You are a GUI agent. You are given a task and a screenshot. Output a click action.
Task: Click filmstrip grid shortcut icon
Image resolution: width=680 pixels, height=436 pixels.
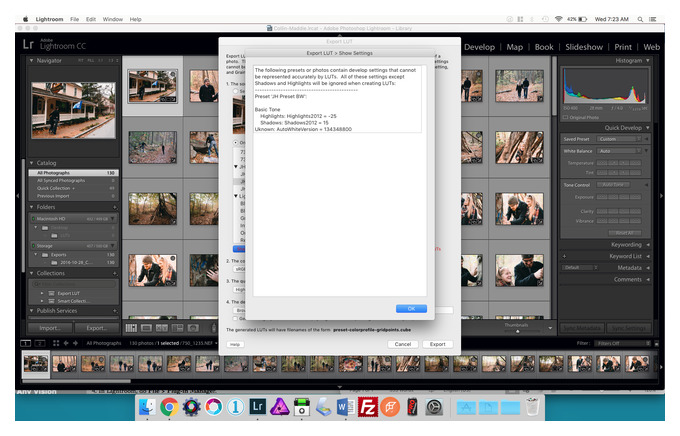56,343
